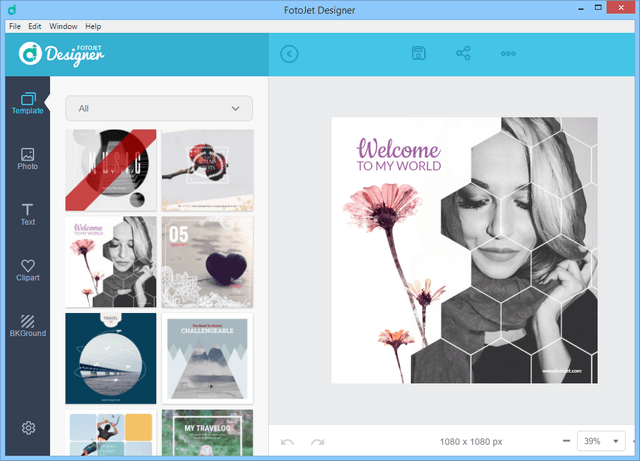
Task: Click the undo arrow icon
Action: 288,441
